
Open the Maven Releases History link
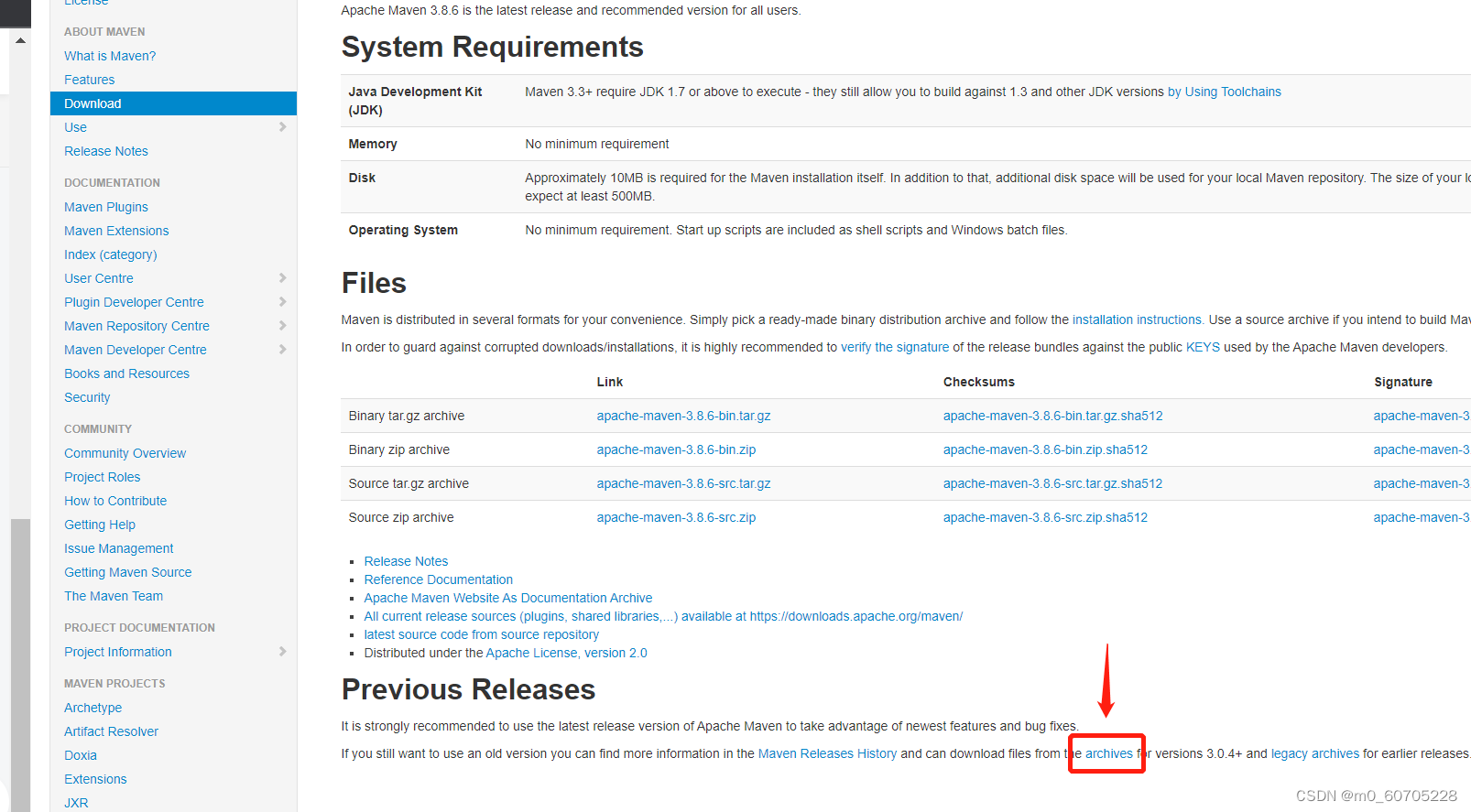(x=827, y=753)
